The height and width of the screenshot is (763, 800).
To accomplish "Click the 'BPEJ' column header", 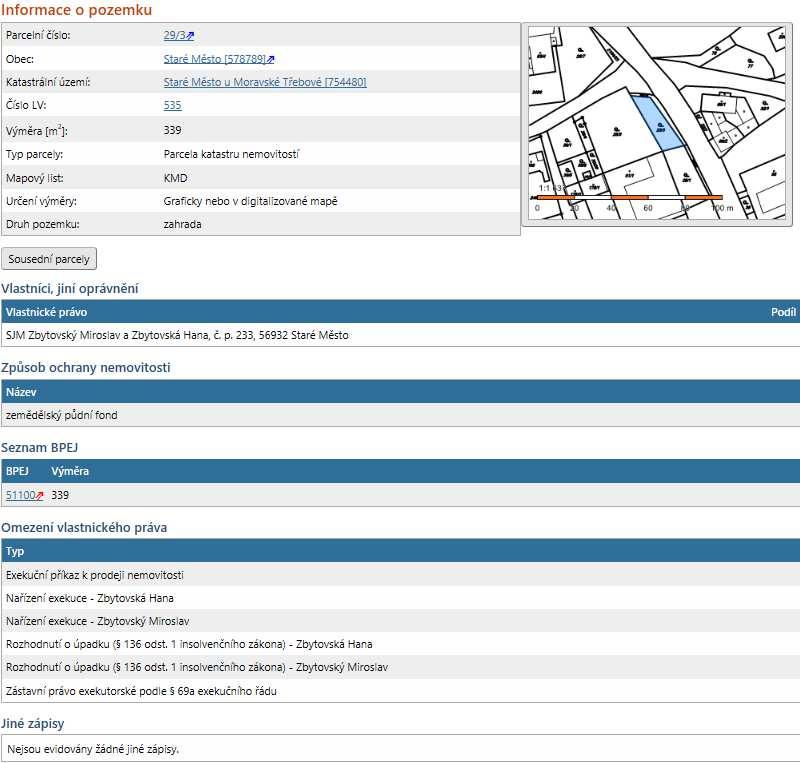I will 17,471.
